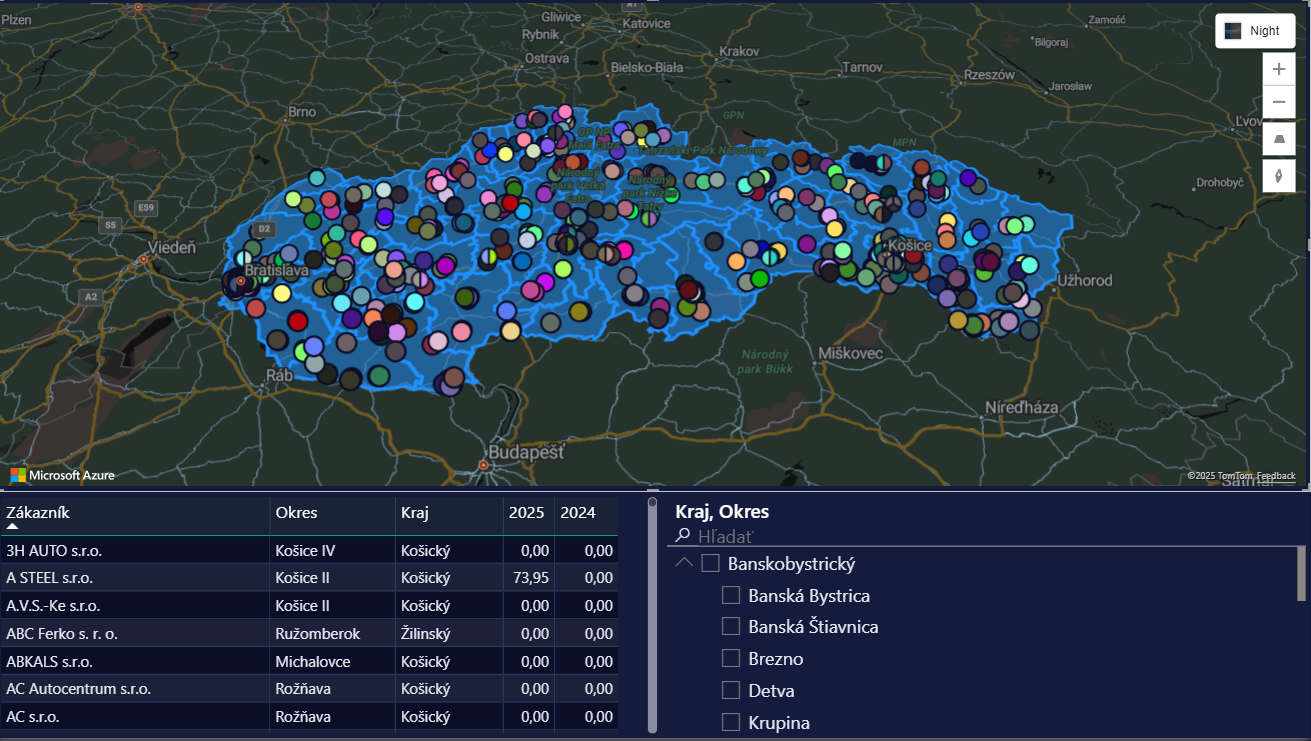Viewport: 1311px width, 741px height.
Task: Open the map Feedback link
Action: [1276, 476]
